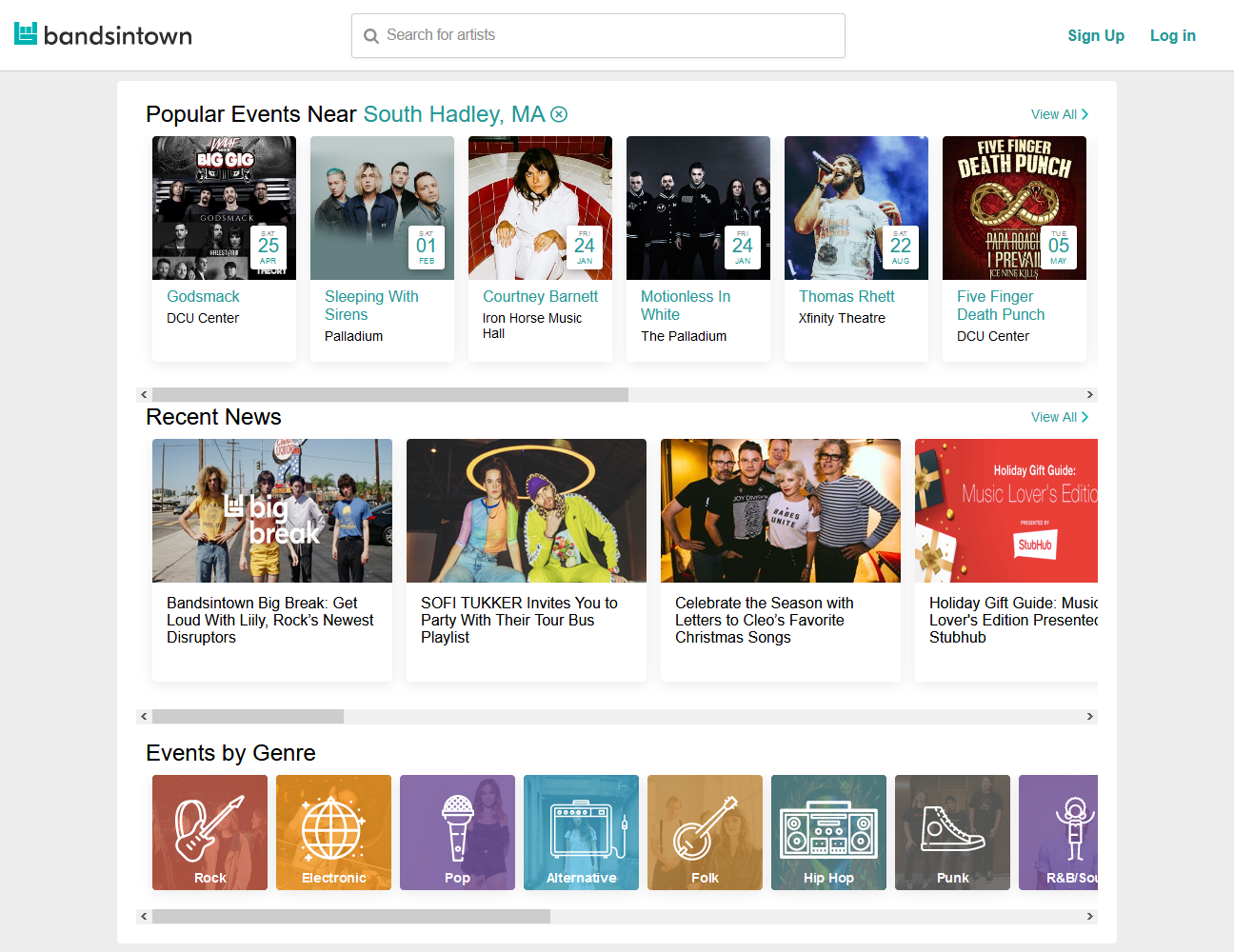Select Motionless In White January 24 date badge
The width and height of the screenshot is (1234, 952).
pos(743,248)
